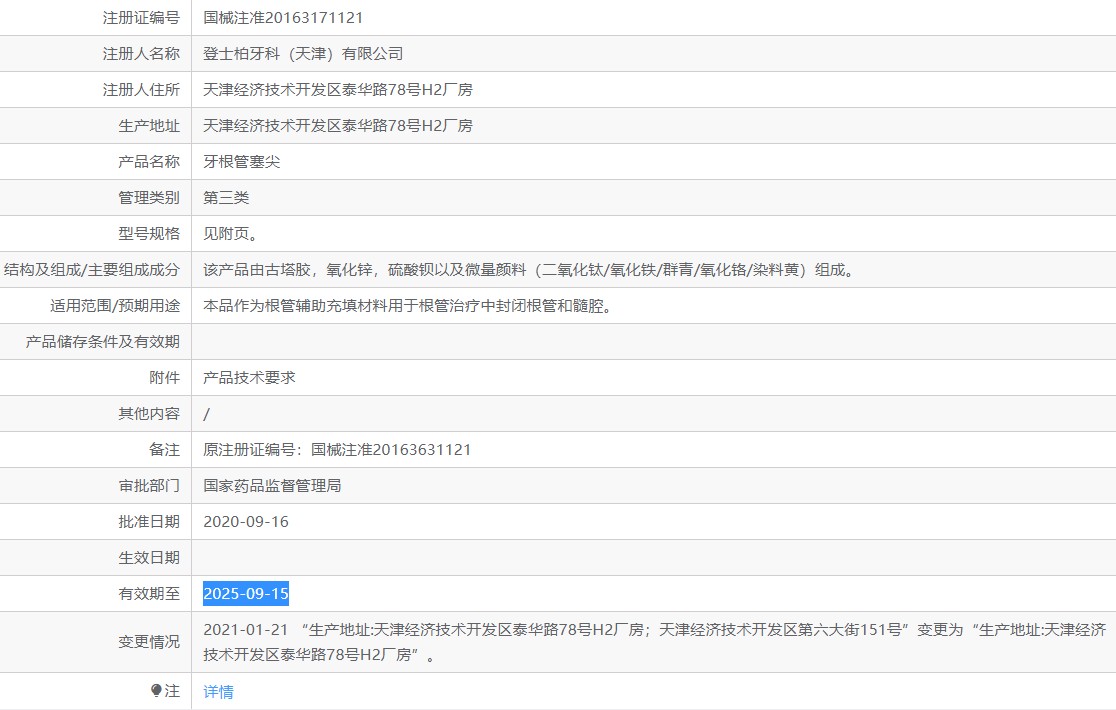Click the composition text starting 该产品由古塔胶
The image size is (1116, 710).
point(530,270)
